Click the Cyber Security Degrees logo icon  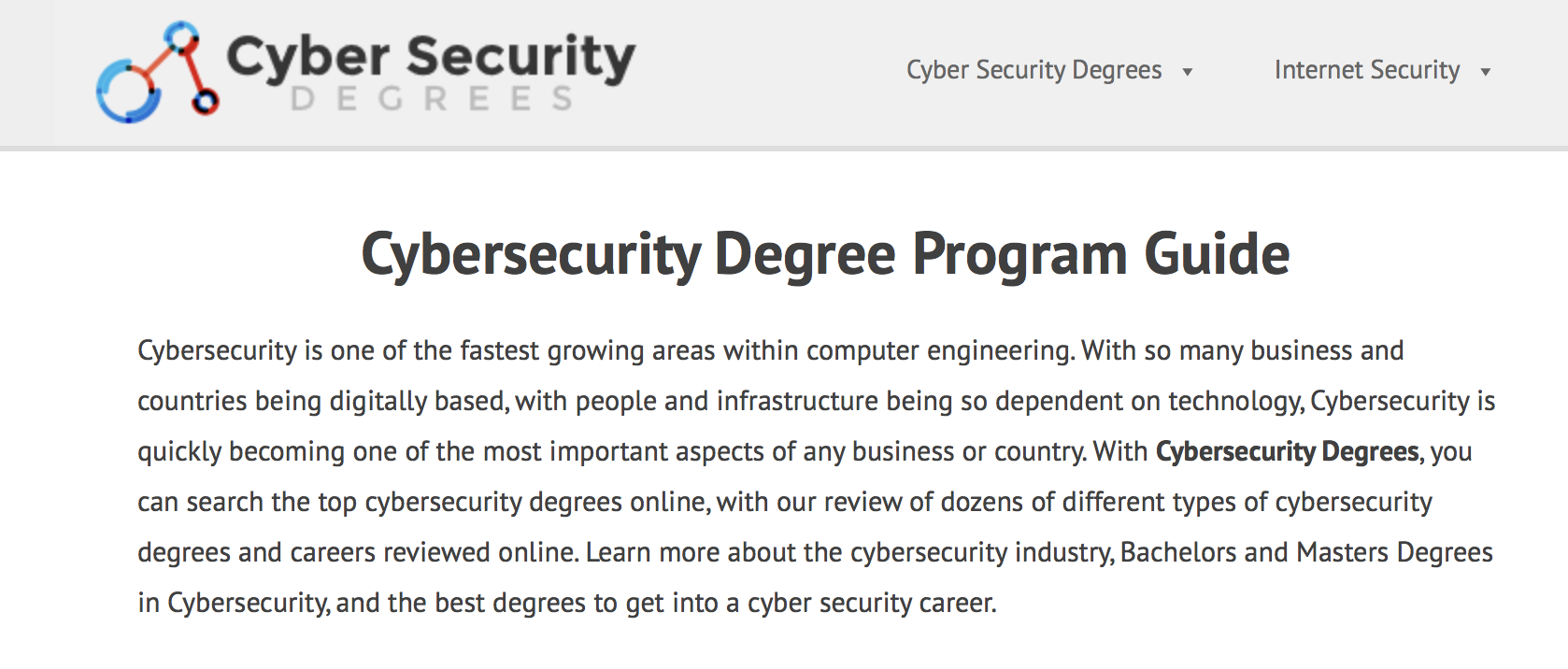point(158,72)
